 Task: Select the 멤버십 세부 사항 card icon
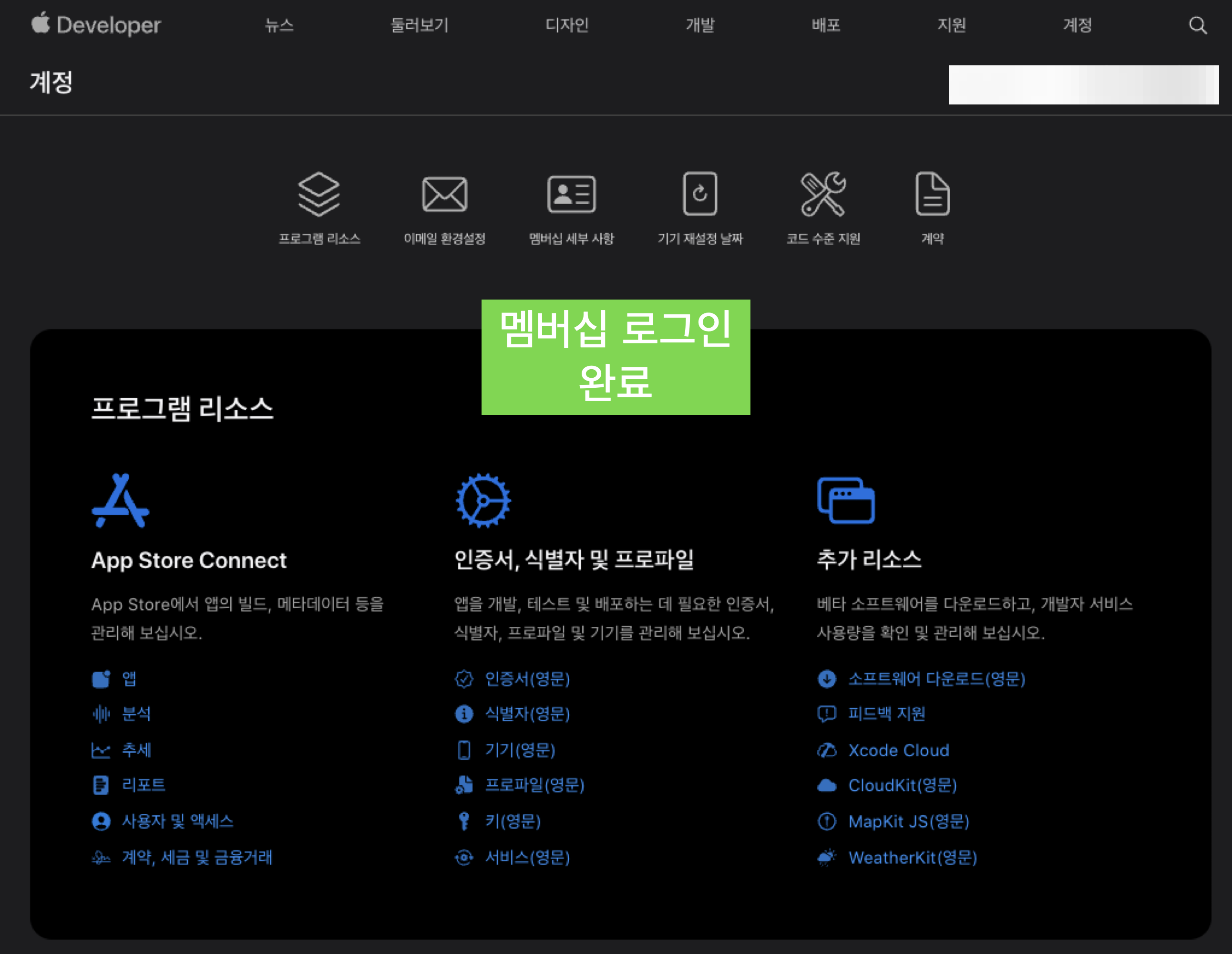pyautogui.click(x=571, y=194)
